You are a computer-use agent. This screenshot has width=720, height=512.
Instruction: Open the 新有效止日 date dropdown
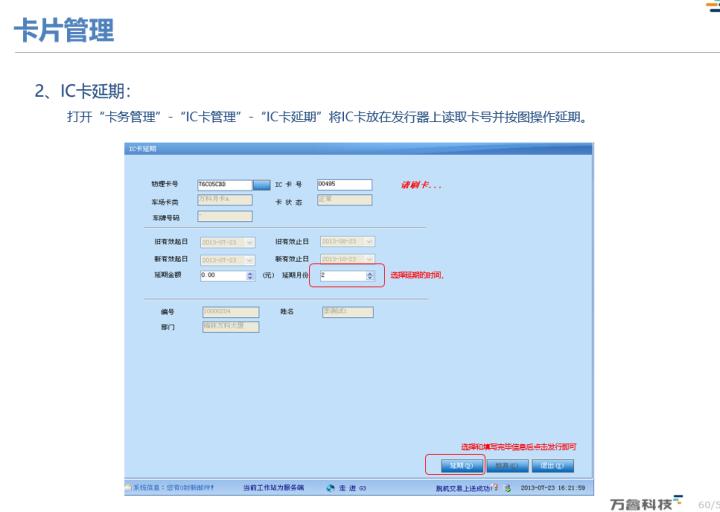click(x=370, y=259)
